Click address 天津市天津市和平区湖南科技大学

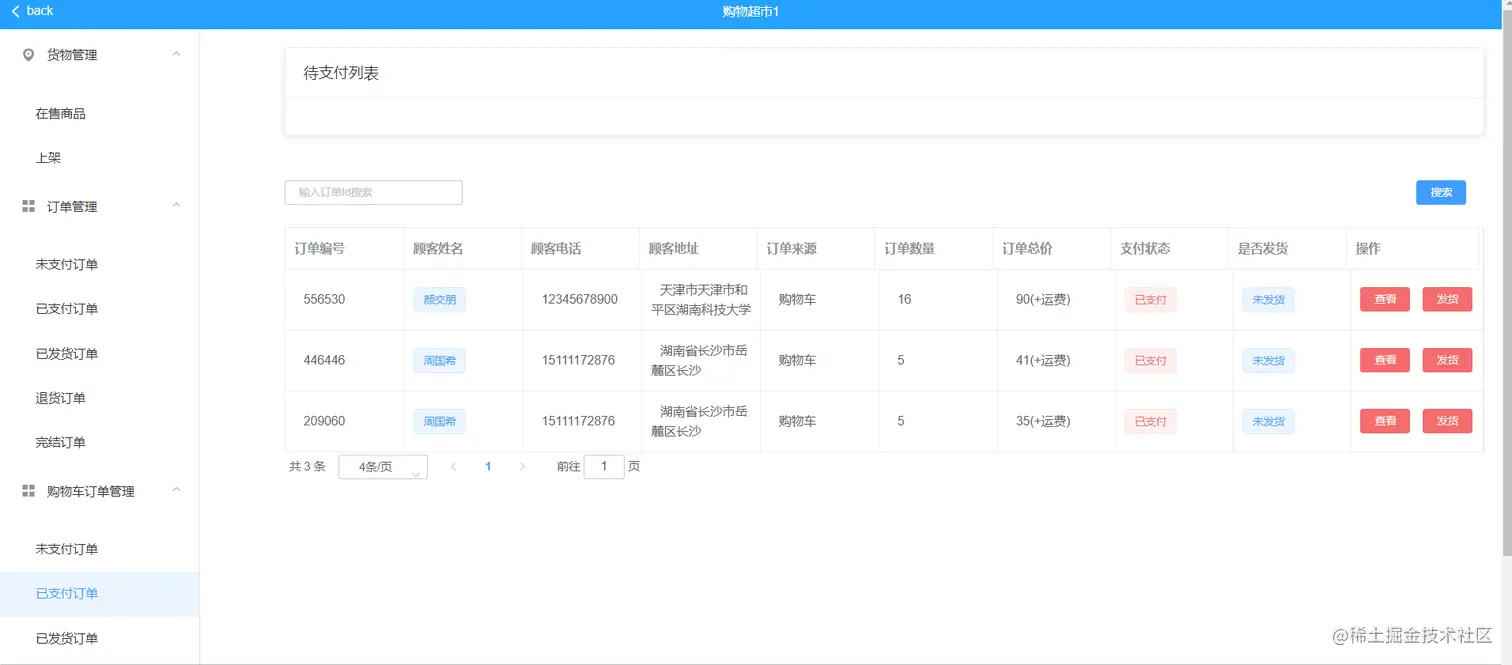701,300
